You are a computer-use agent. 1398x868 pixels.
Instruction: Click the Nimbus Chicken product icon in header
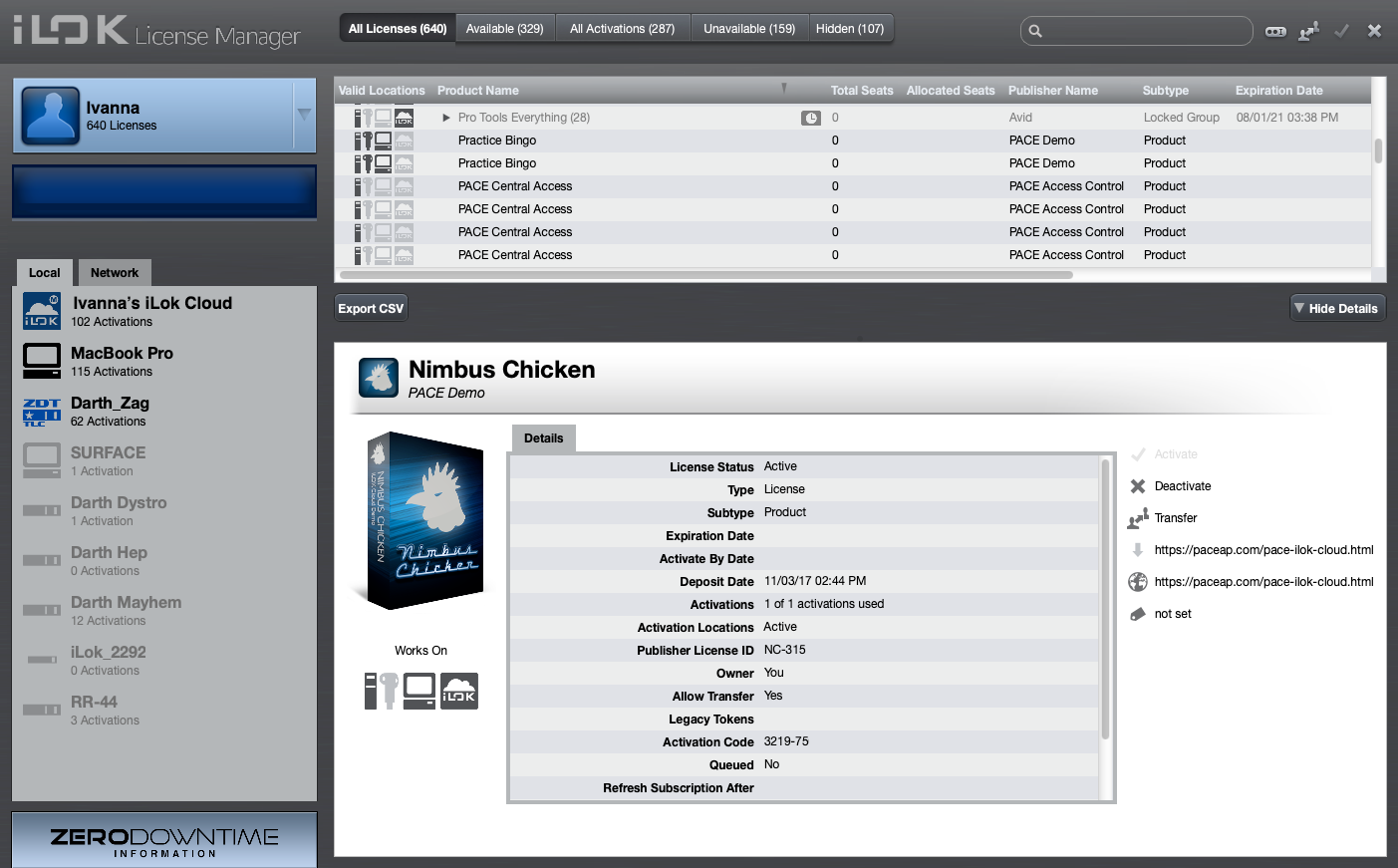[379, 378]
